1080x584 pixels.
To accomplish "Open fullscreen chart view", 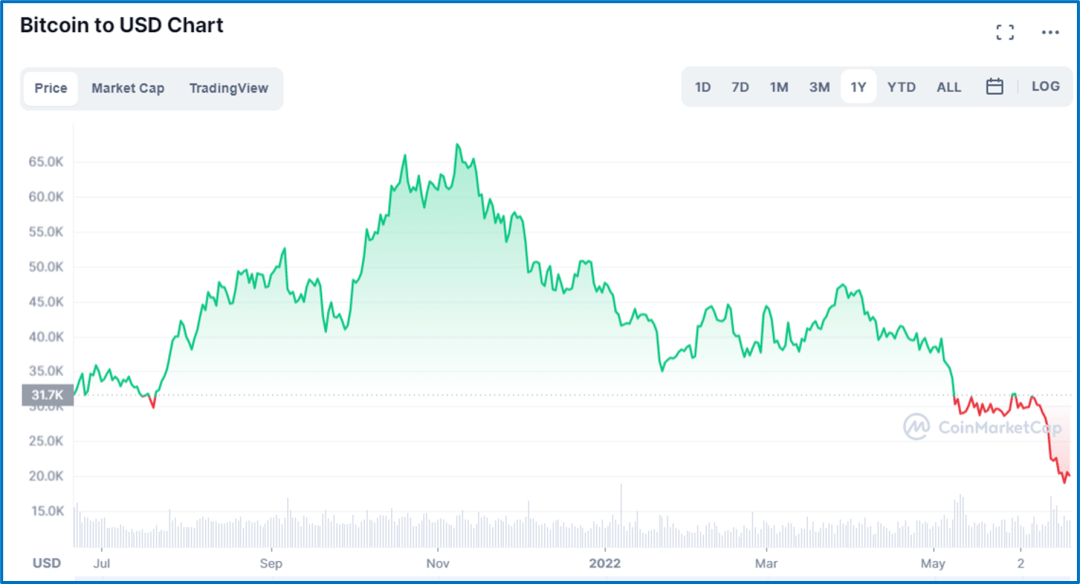I will point(1005,32).
